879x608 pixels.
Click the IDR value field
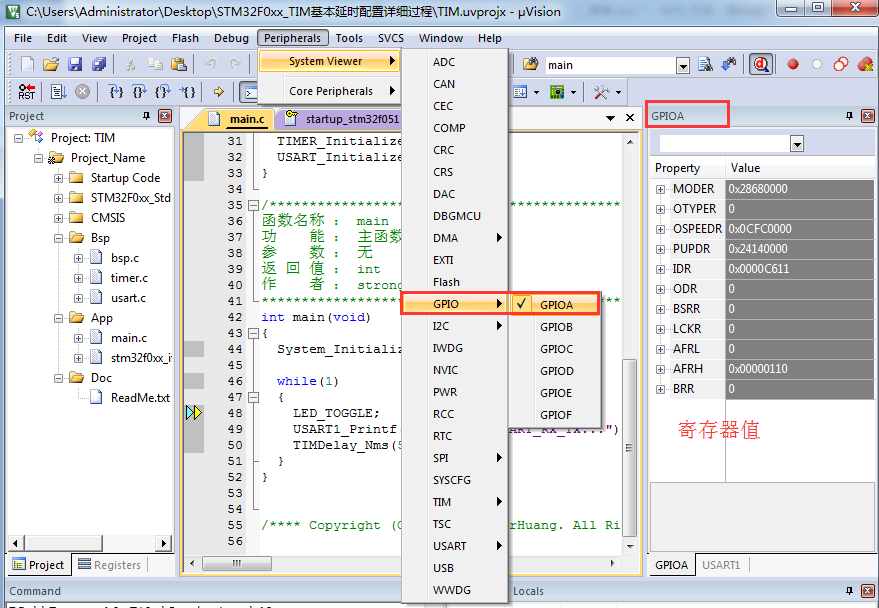[800, 269]
